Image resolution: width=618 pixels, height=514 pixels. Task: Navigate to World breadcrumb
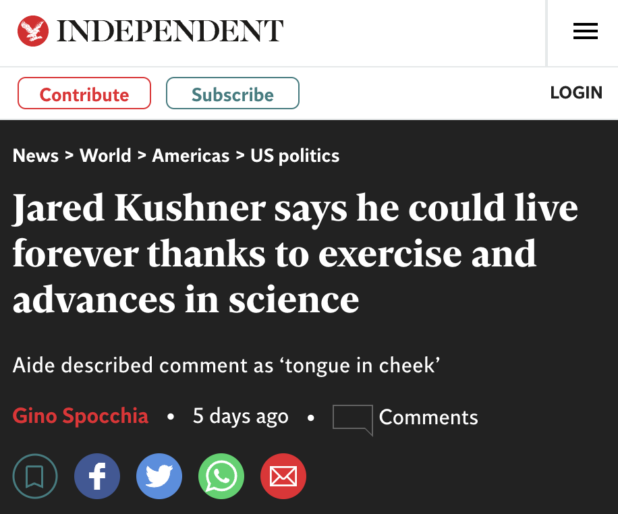click(x=105, y=156)
